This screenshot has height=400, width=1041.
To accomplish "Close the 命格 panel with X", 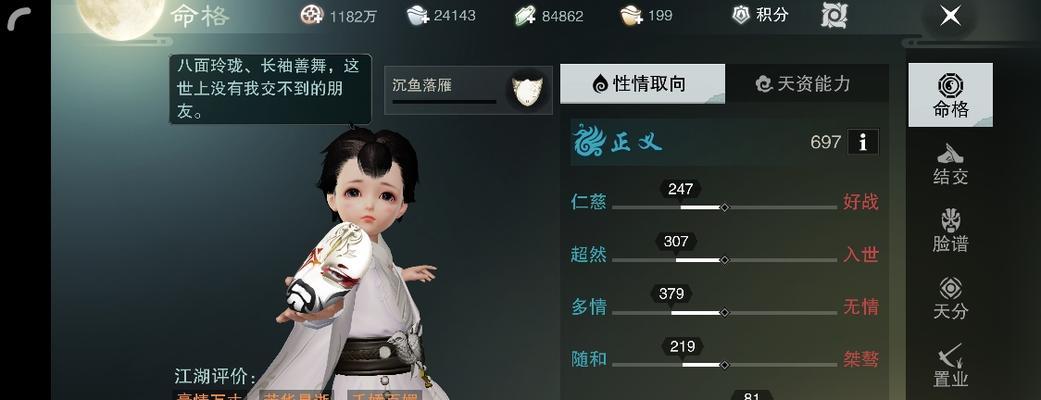I will click(950, 16).
